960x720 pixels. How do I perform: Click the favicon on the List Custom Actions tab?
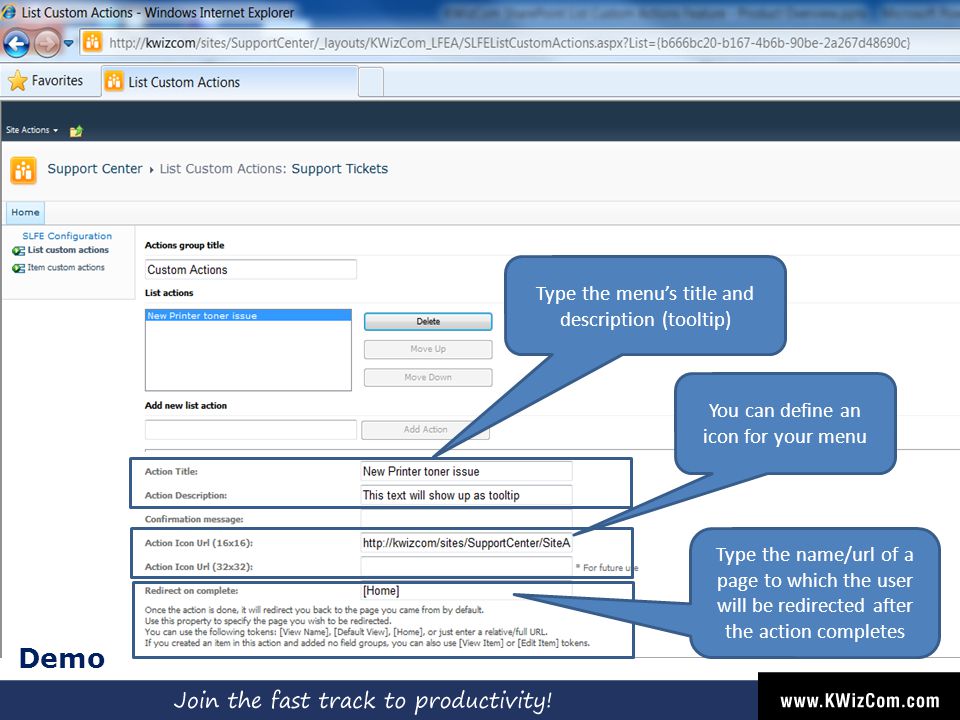point(114,81)
